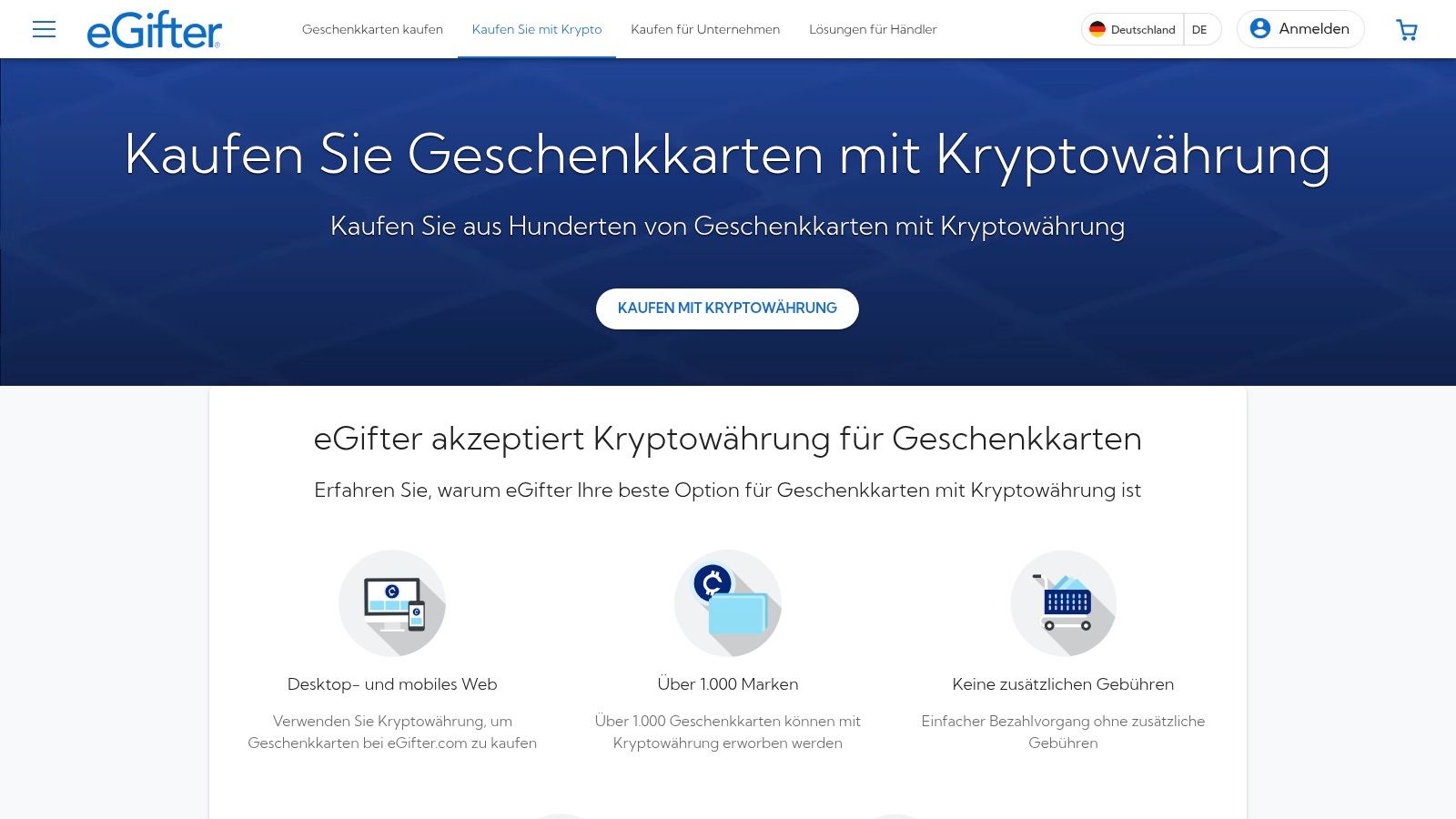Select Kaufen Sie mit Krypto tab
Viewport: 1456px width, 819px height.
pyautogui.click(x=537, y=29)
